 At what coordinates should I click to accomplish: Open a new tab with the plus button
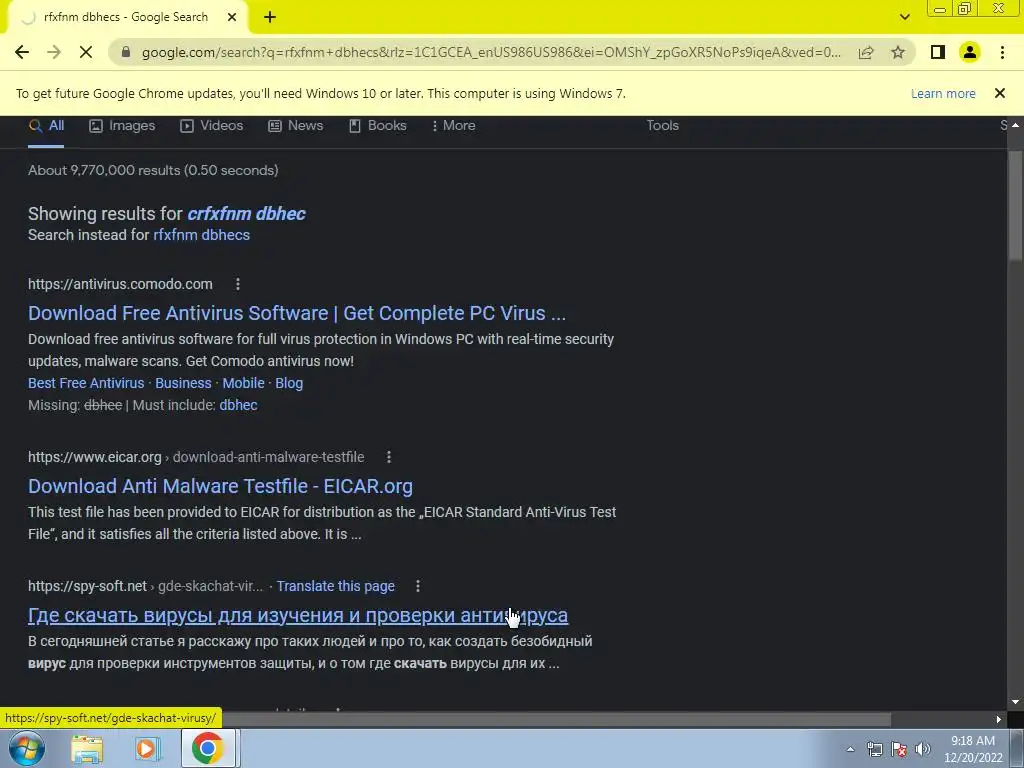(x=270, y=17)
